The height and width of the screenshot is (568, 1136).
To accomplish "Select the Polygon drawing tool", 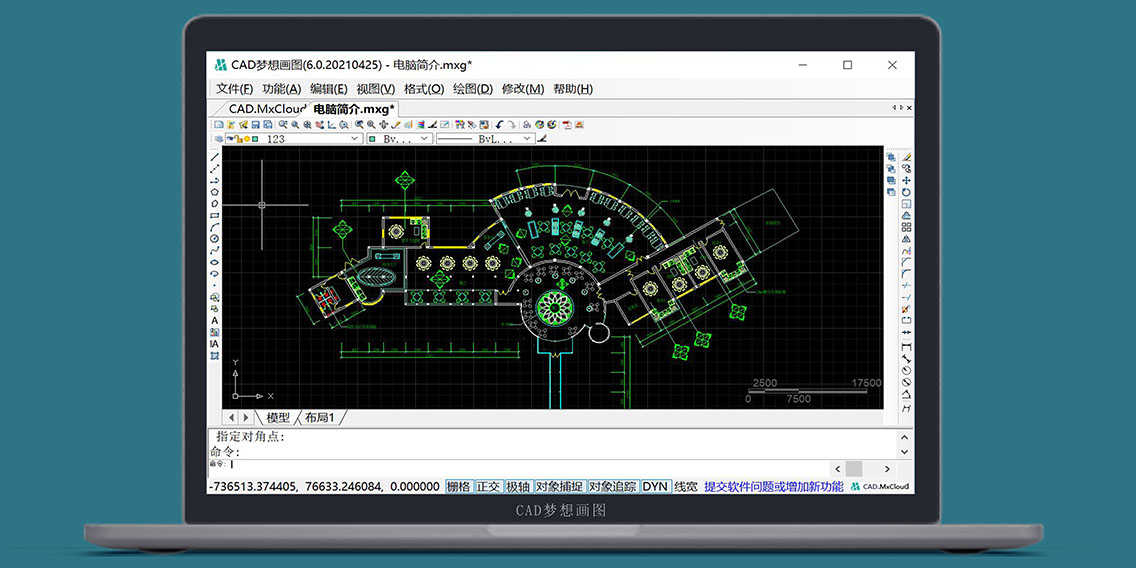I will [215, 193].
